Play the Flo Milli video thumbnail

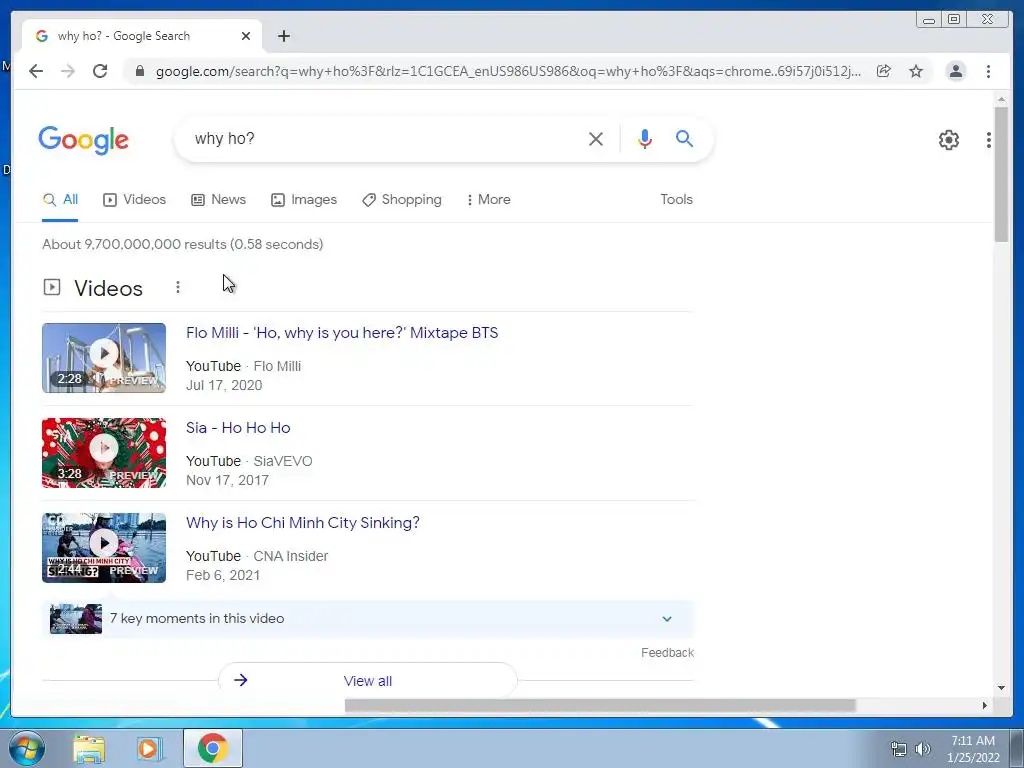(104, 358)
